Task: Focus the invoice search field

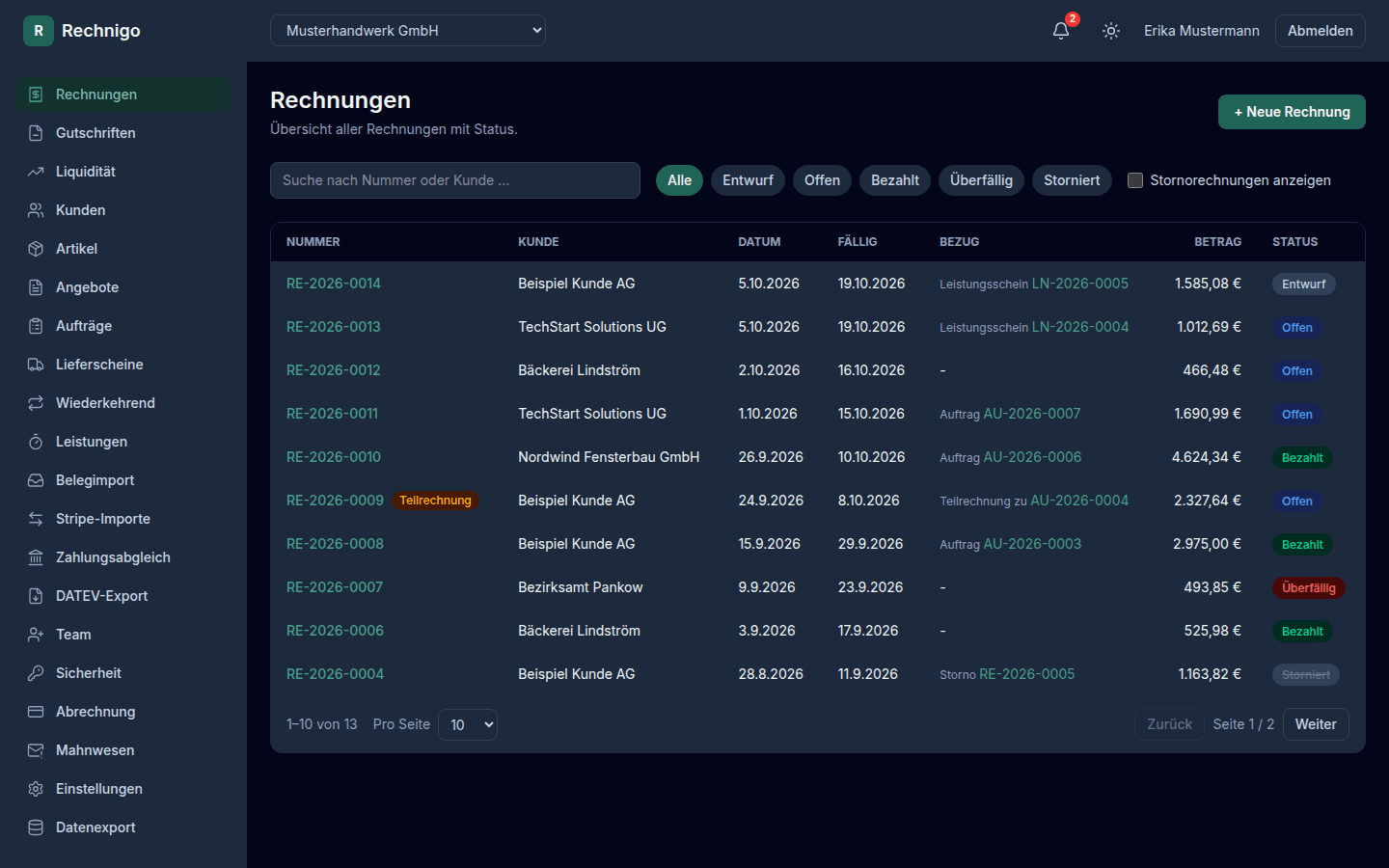Action: click(455, 180)
